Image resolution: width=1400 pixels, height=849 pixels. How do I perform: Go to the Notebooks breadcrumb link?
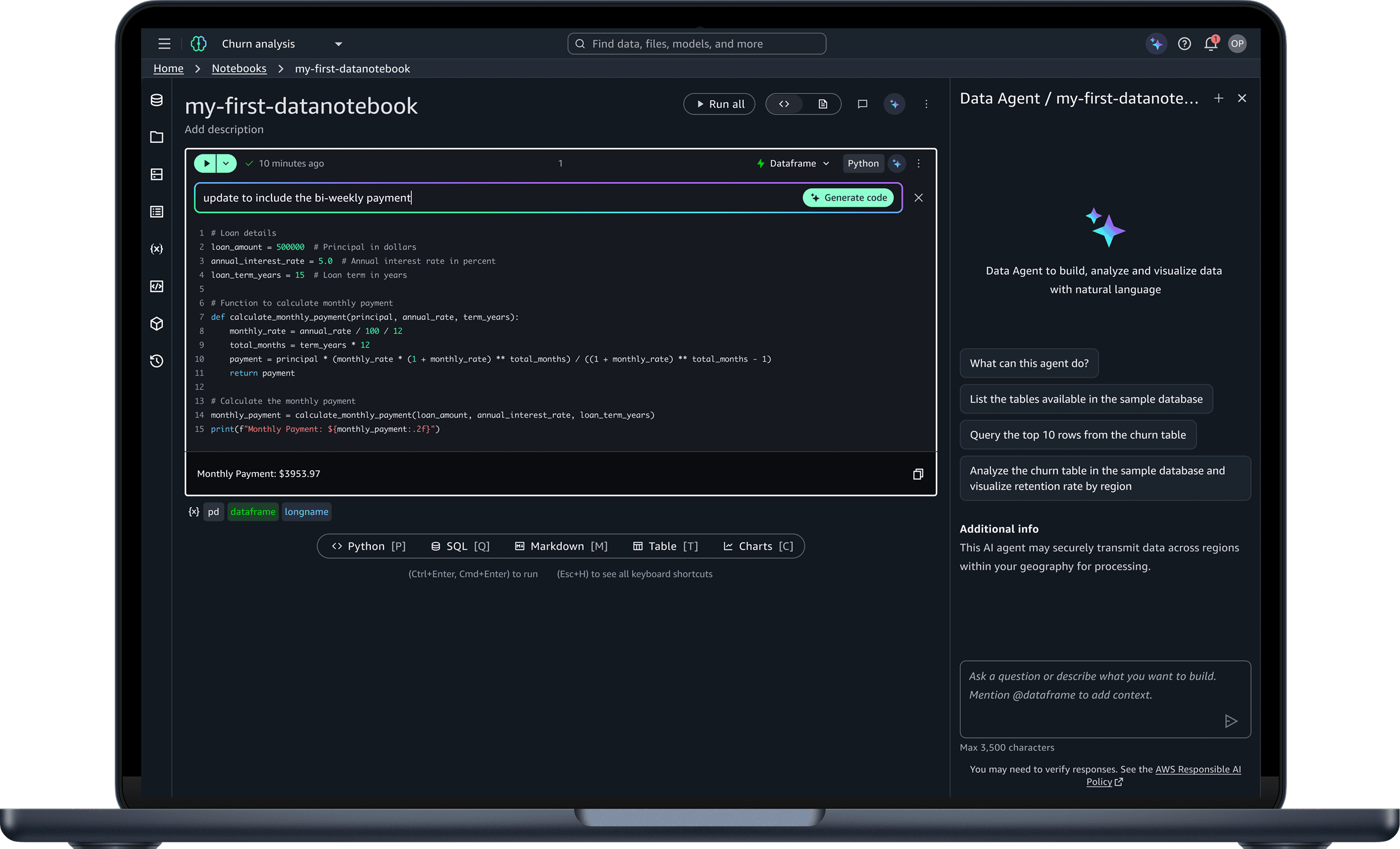point(239,69)
